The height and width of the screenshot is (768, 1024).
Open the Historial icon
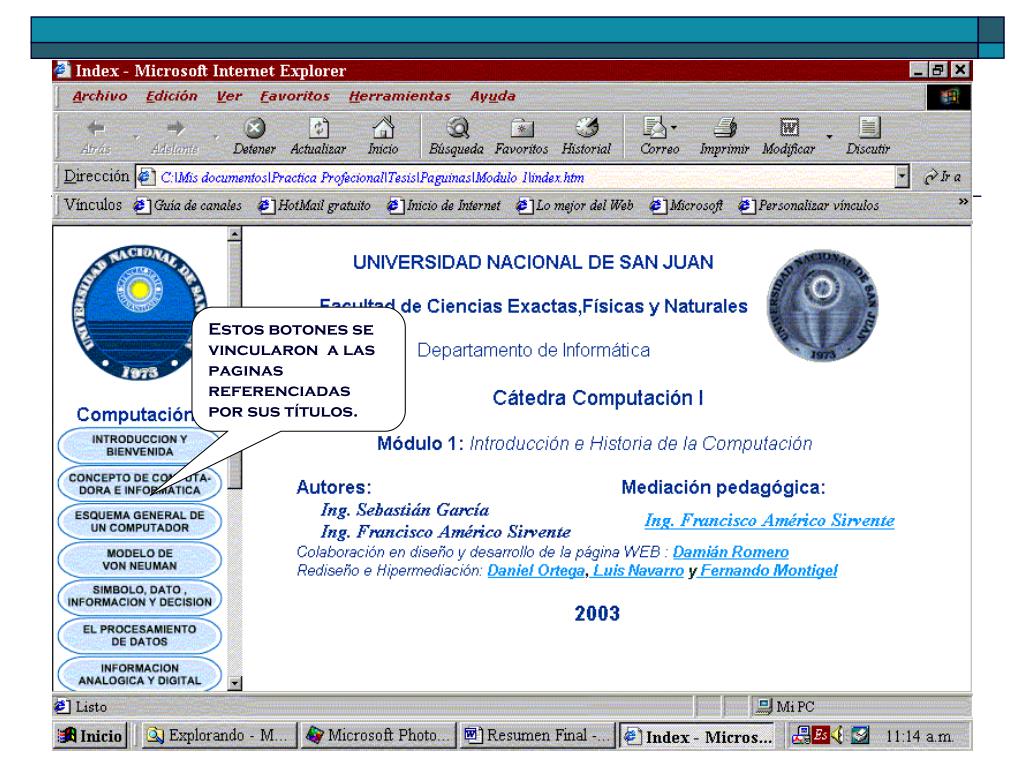(586, 127)
